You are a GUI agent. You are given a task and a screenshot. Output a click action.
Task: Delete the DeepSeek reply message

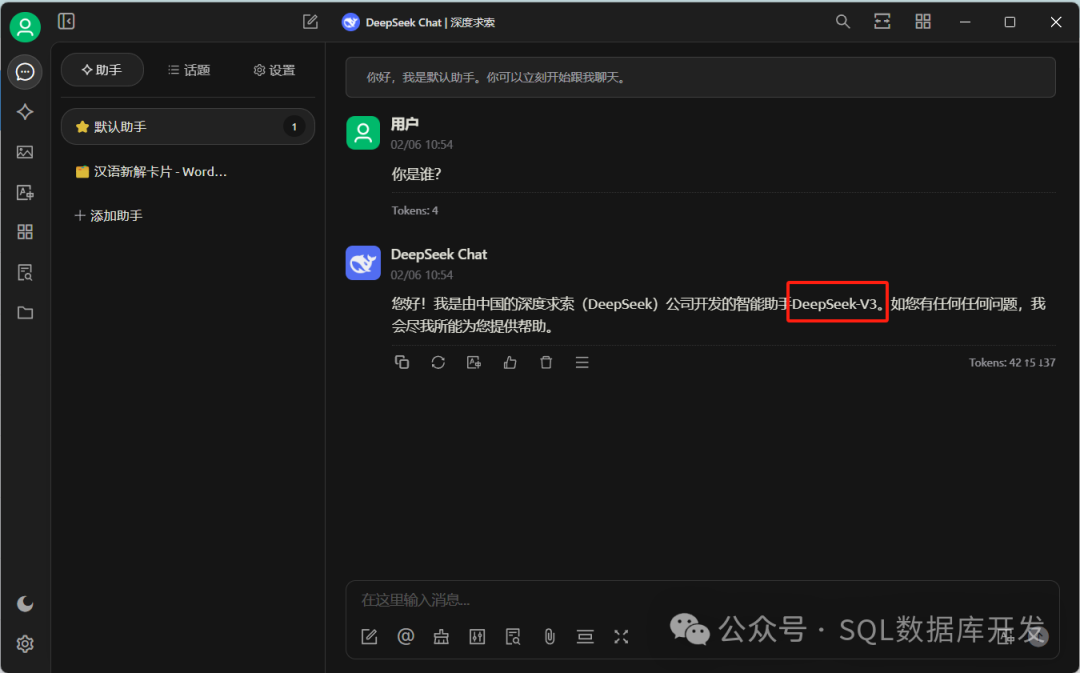point(546,362)
